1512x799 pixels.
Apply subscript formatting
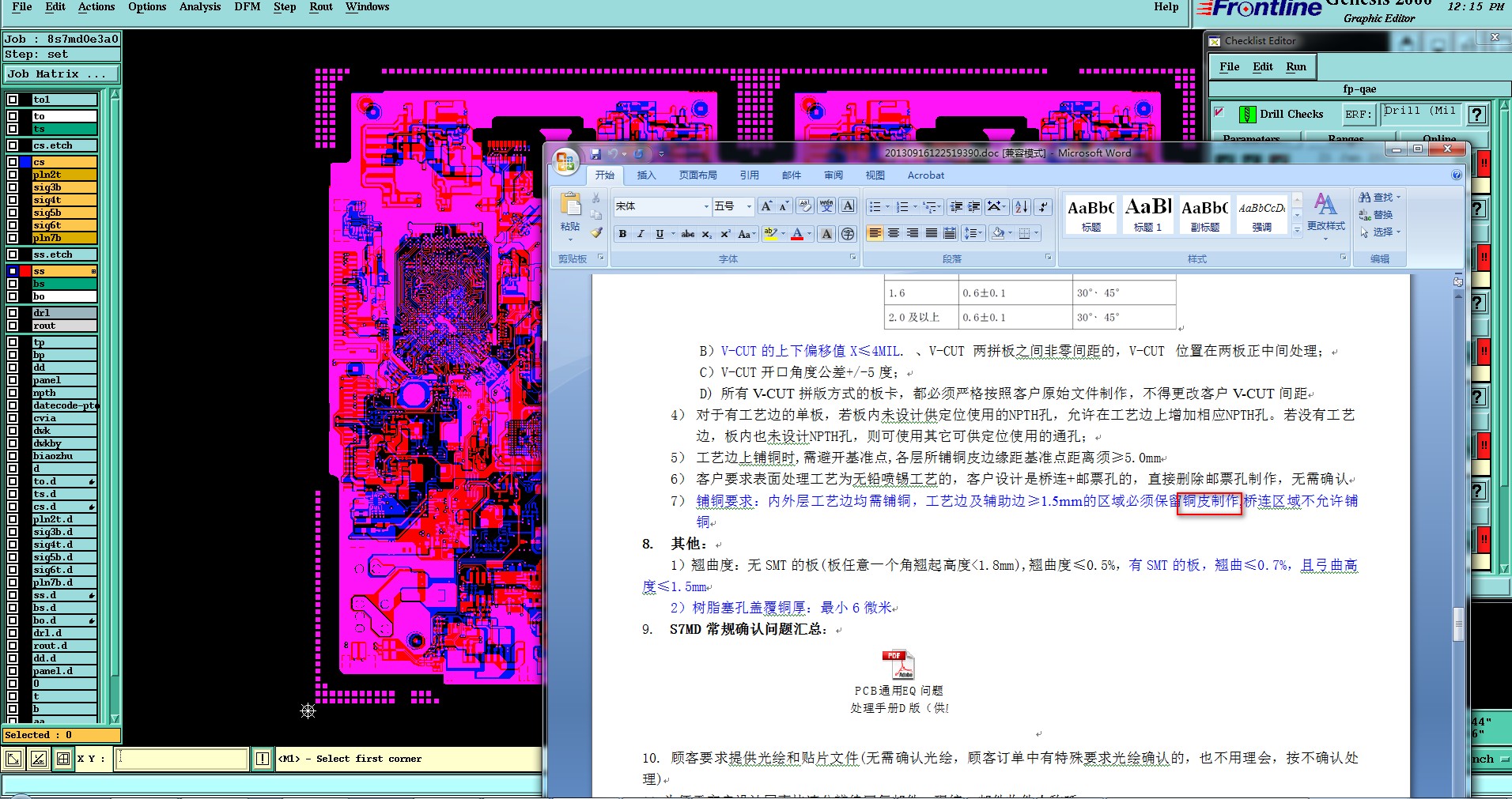[707, 234]
